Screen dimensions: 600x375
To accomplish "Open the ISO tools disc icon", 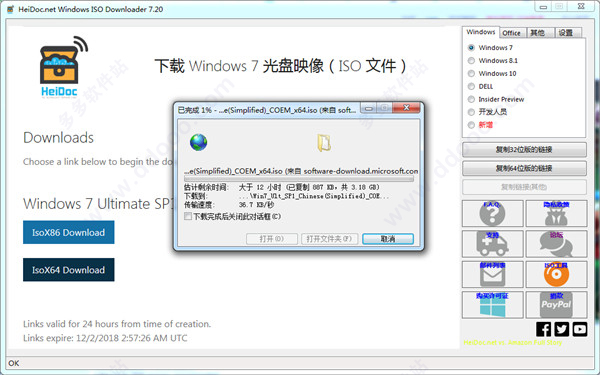I will pos(556,274).
